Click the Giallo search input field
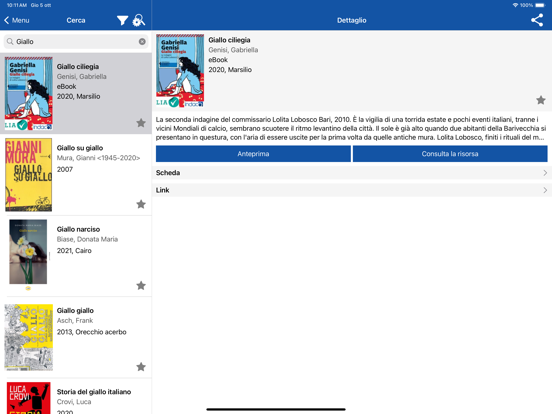 pos(76,42)
